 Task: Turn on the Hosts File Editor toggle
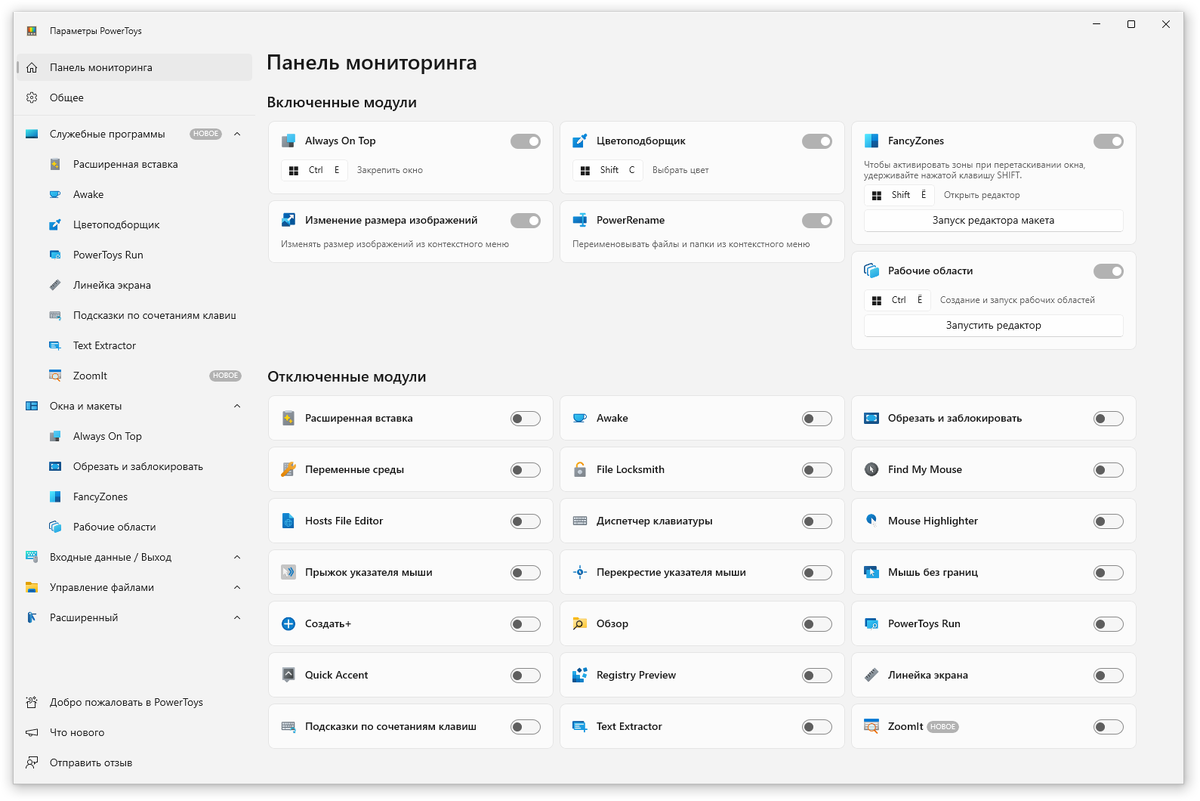coord(525,521)
